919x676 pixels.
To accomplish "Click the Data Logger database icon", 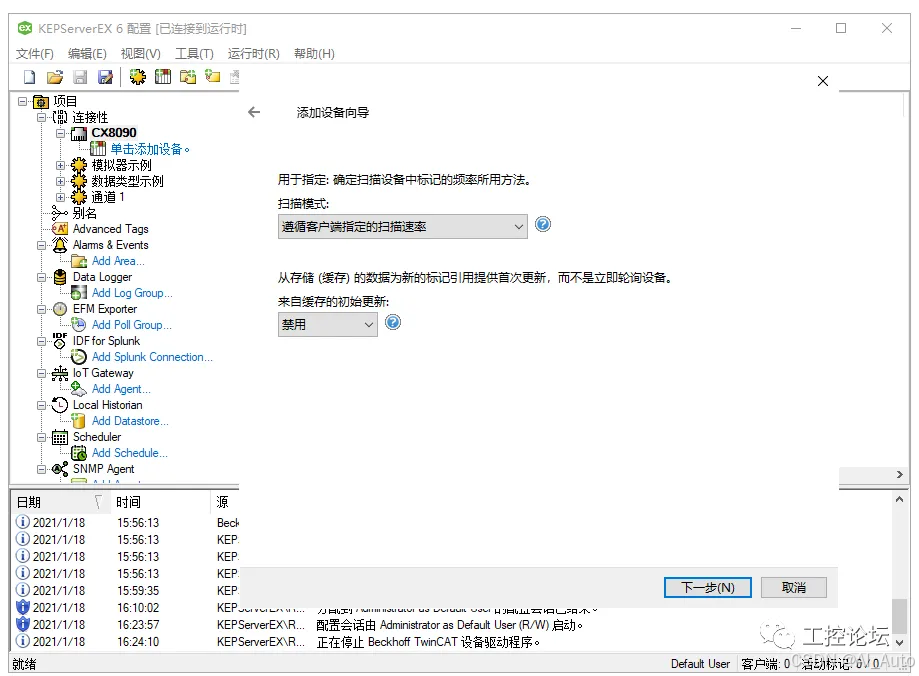I will pyautogui.click(x=60, y=277).
